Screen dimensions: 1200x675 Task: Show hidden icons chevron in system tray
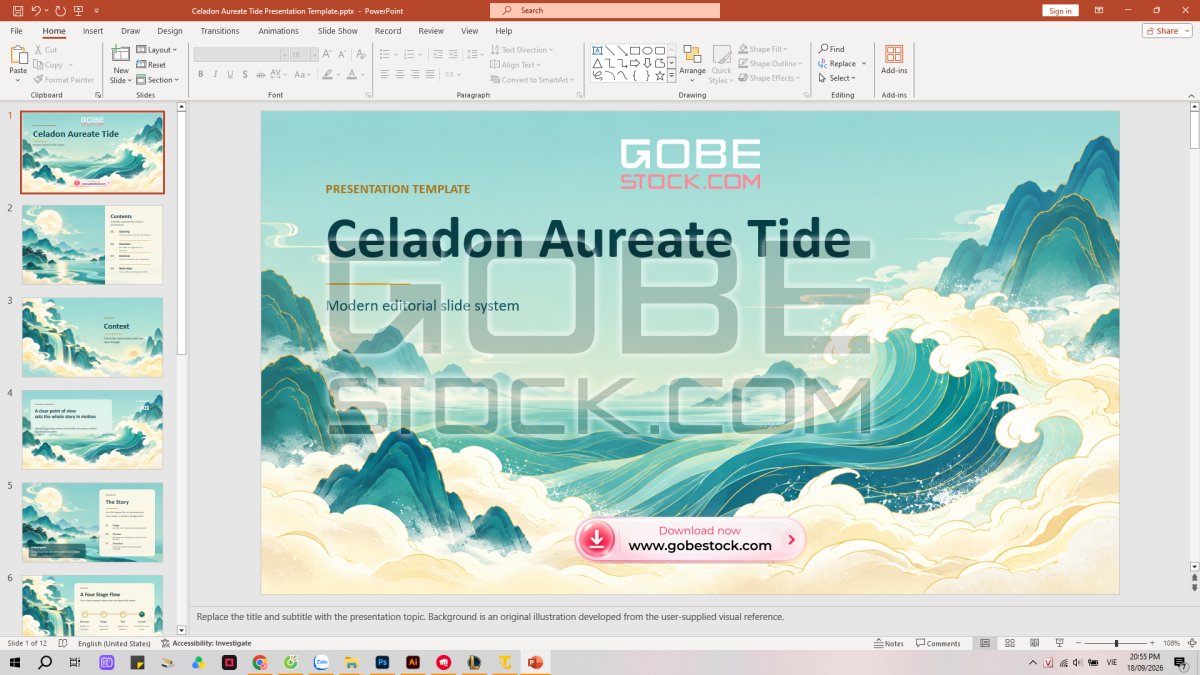tap(1033, 662)
